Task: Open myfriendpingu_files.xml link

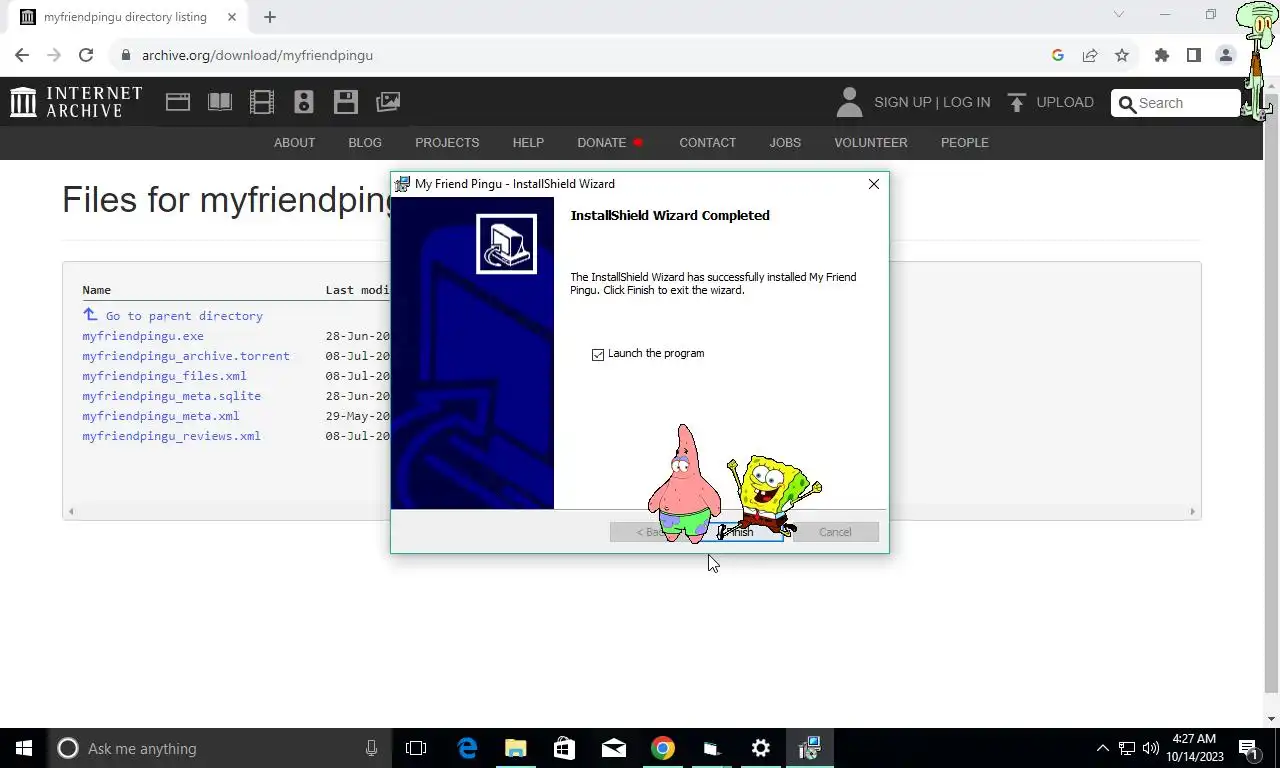Action: click(x=164, y=376)
